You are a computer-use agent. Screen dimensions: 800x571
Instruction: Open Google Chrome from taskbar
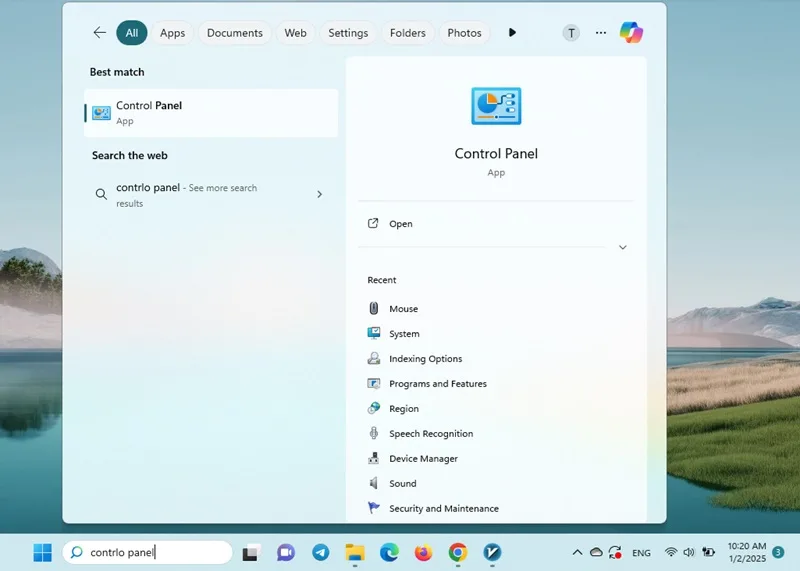pos(458,552)
